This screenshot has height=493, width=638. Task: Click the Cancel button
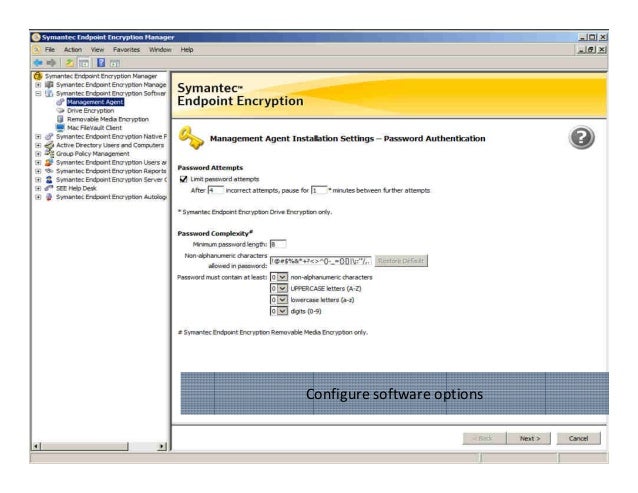pyautogui.click(x=578, y=438)
